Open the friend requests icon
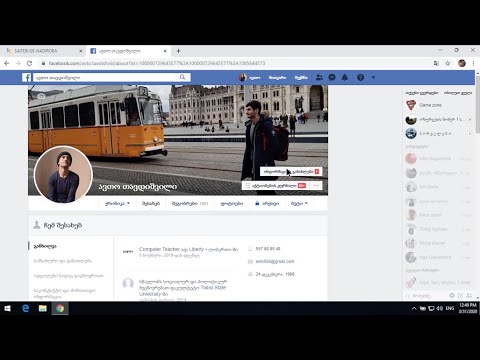The image size is (480, 360). tap(319, 77)
